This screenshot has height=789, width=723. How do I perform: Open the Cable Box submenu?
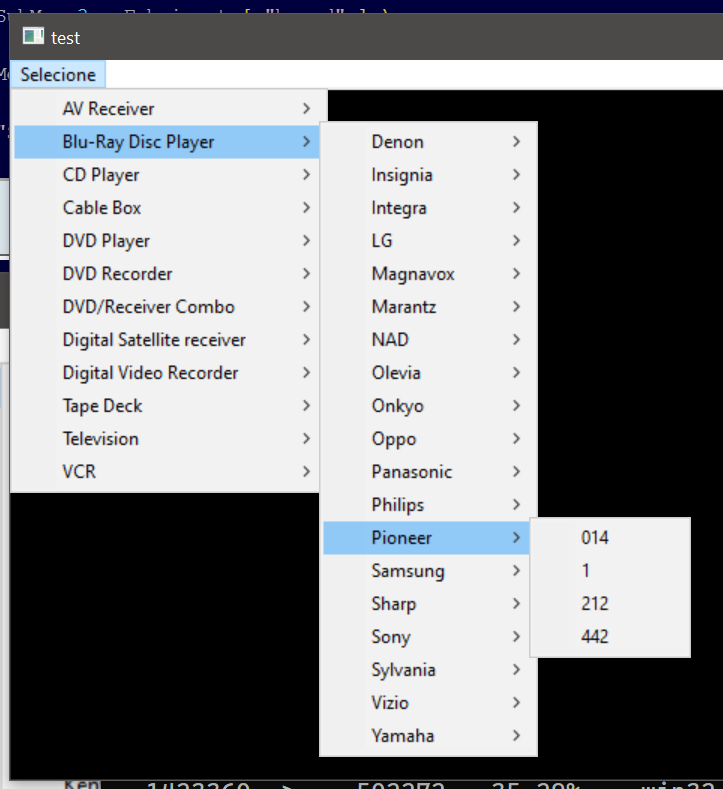pos(167,208)
